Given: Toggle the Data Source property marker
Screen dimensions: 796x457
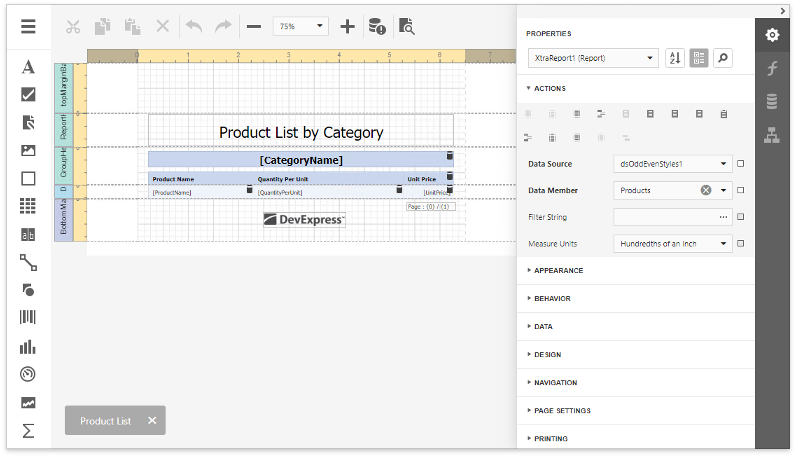Looking at the screenshot, I should click(x=740, y=163).
